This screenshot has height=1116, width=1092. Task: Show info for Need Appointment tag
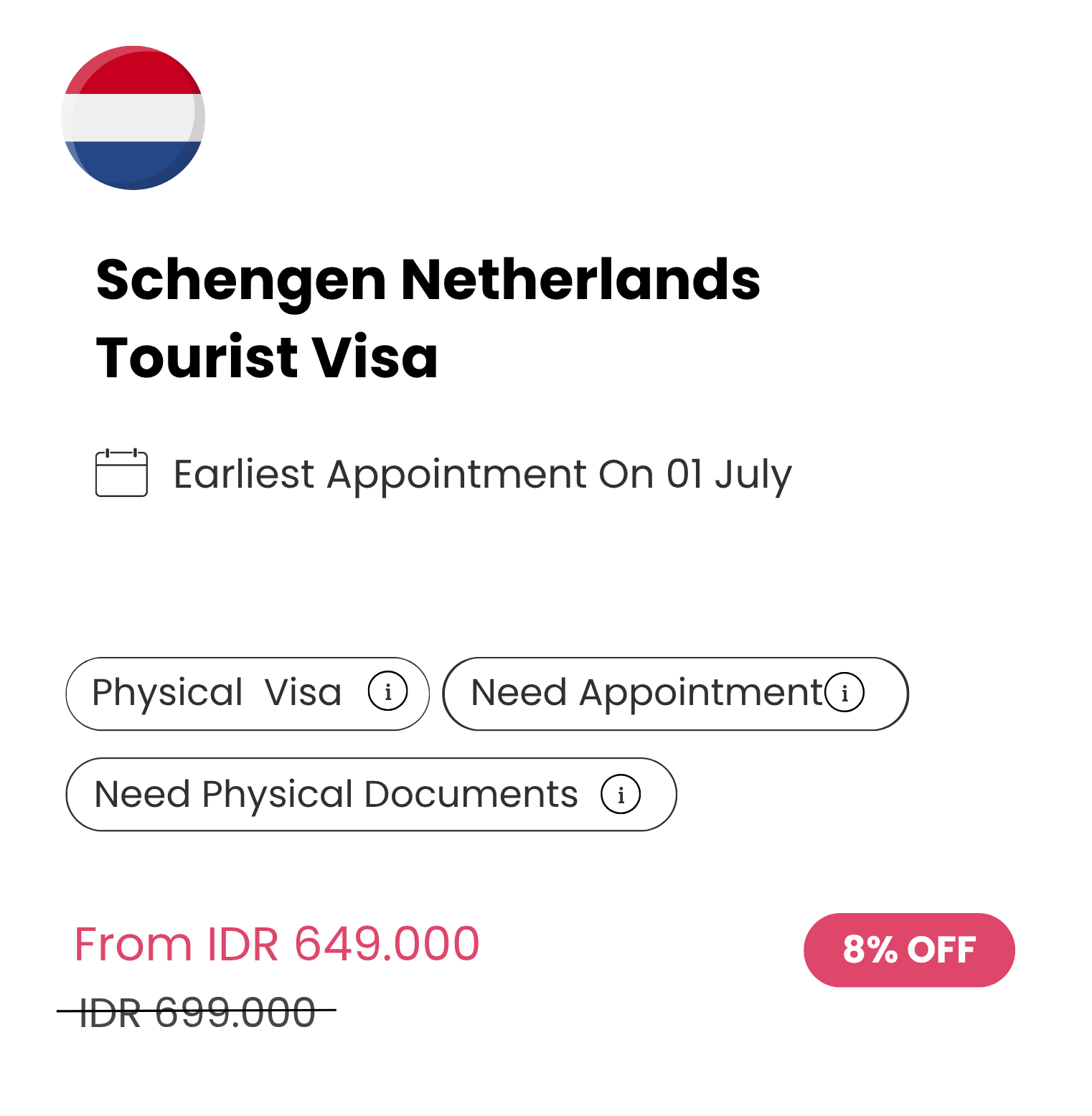pyautogui.click(x=844, y=693)
